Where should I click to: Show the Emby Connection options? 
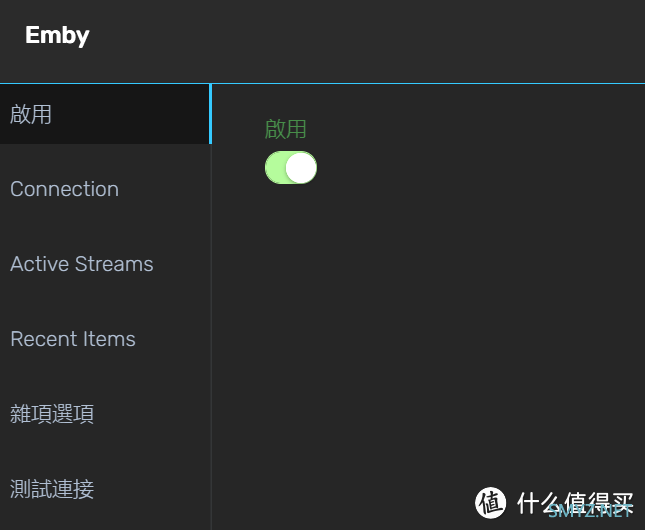65,189
